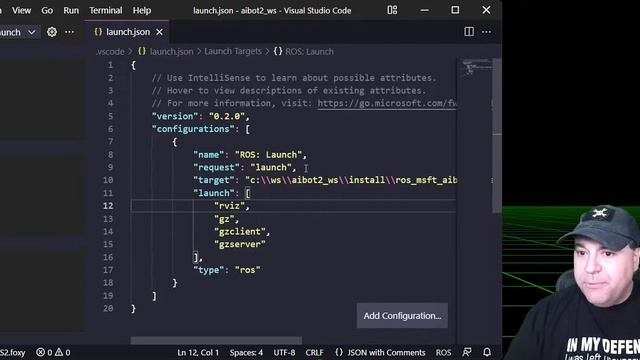Image resolution: width=640 pixels, height=360 pixels.
Task: Click the "request" key on line 9
Action: tap(216, 167)
